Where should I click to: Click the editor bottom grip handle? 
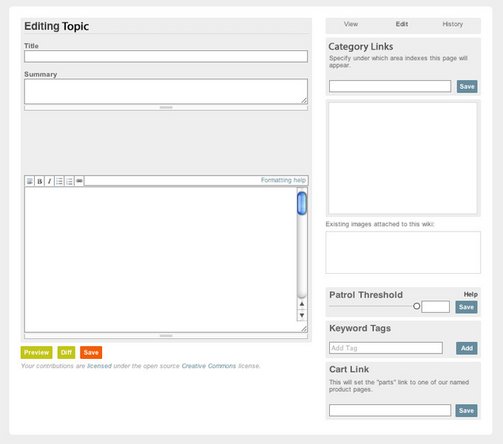pyautogui.click(x=166, y=336)
